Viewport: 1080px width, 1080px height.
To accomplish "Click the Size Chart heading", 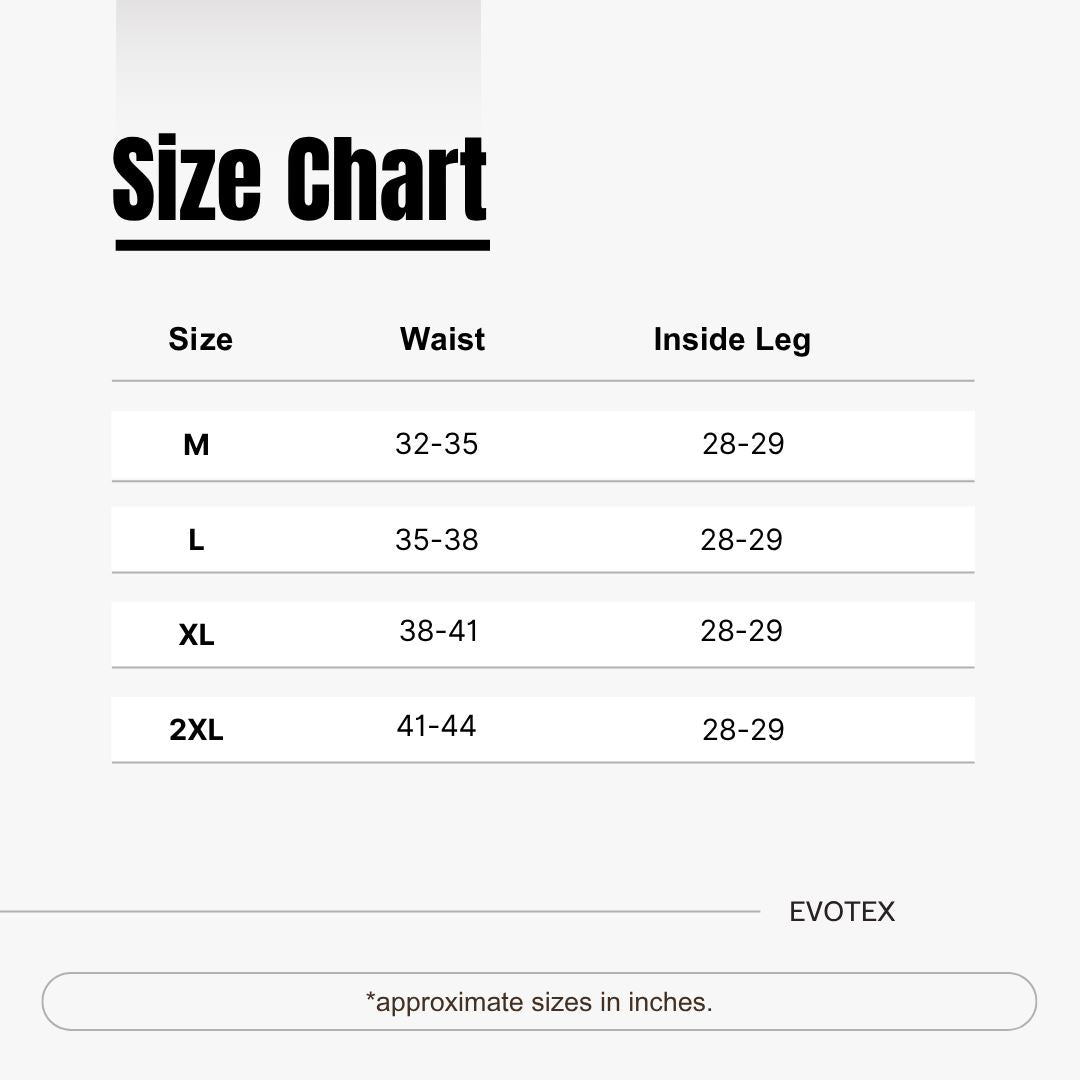I will coord(300,178).
